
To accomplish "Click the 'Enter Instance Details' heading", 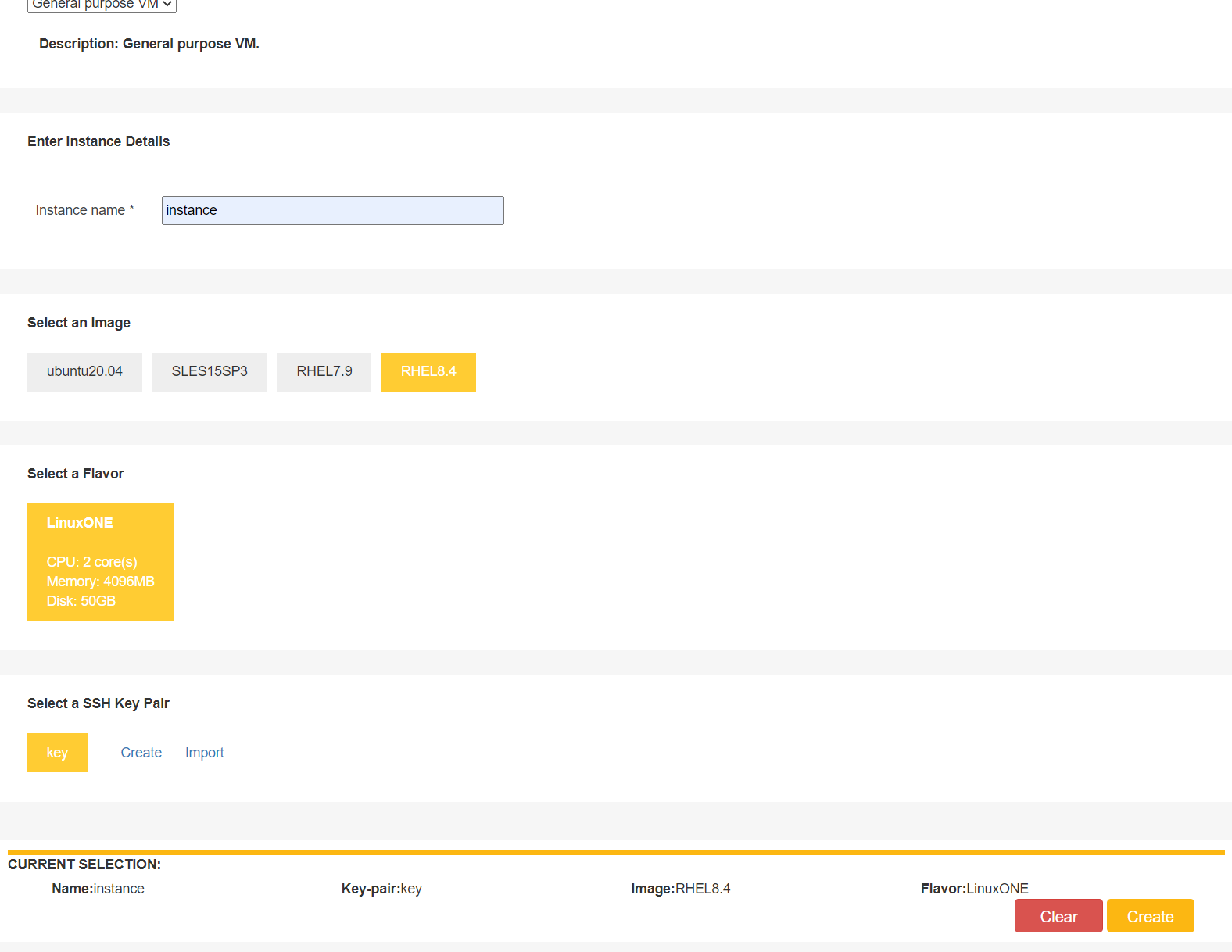I will [98, 141].
